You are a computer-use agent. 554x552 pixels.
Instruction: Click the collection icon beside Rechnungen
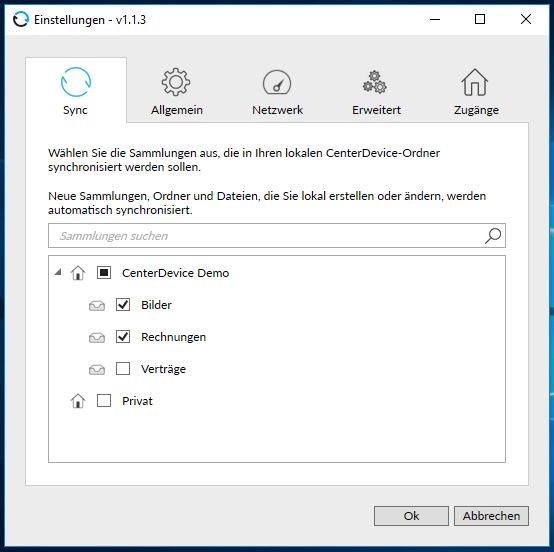[x=97, y=337]
